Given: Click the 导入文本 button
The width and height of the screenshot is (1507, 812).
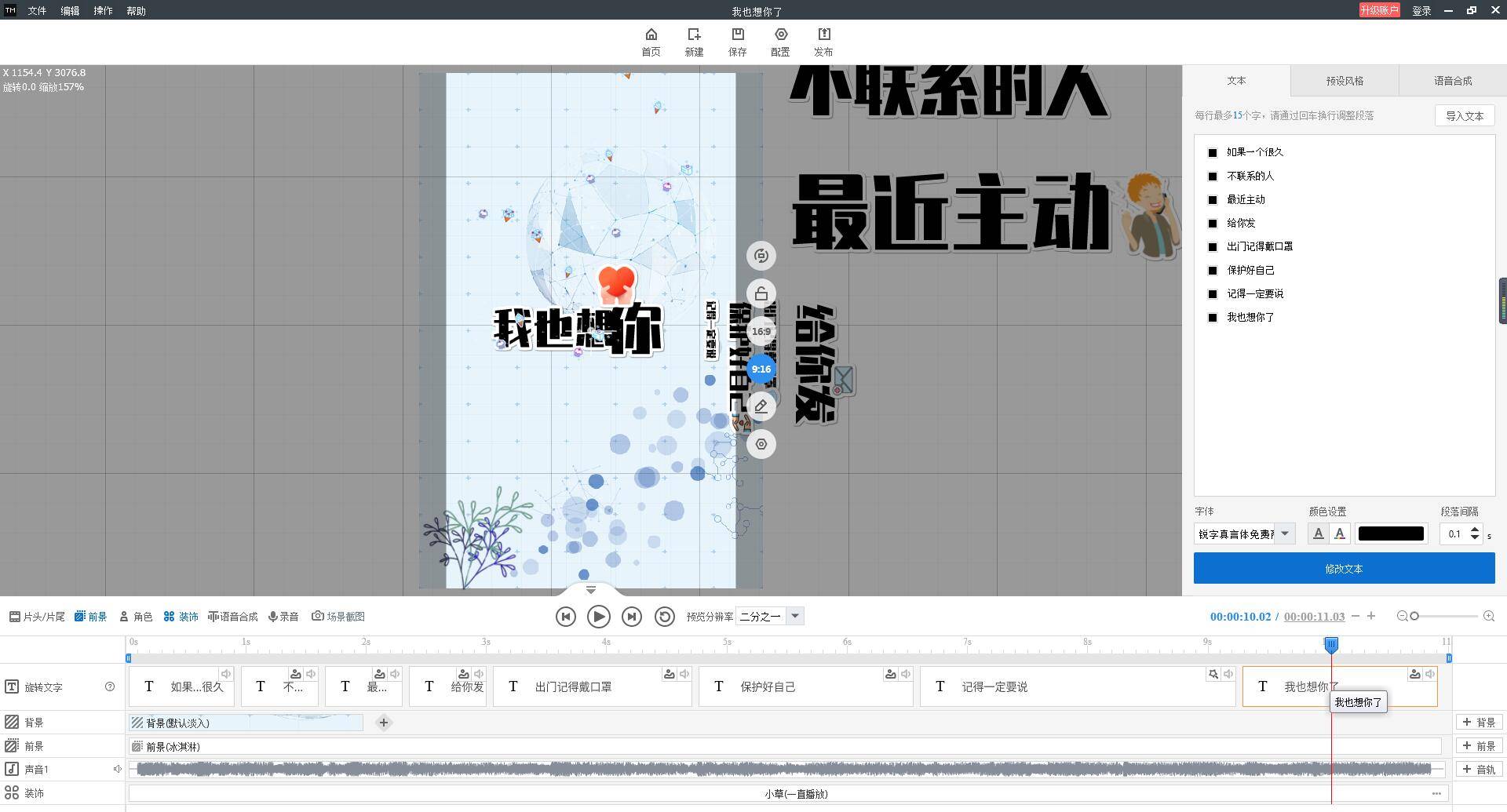Looking at the screenshot, I should coord(1464,115).
